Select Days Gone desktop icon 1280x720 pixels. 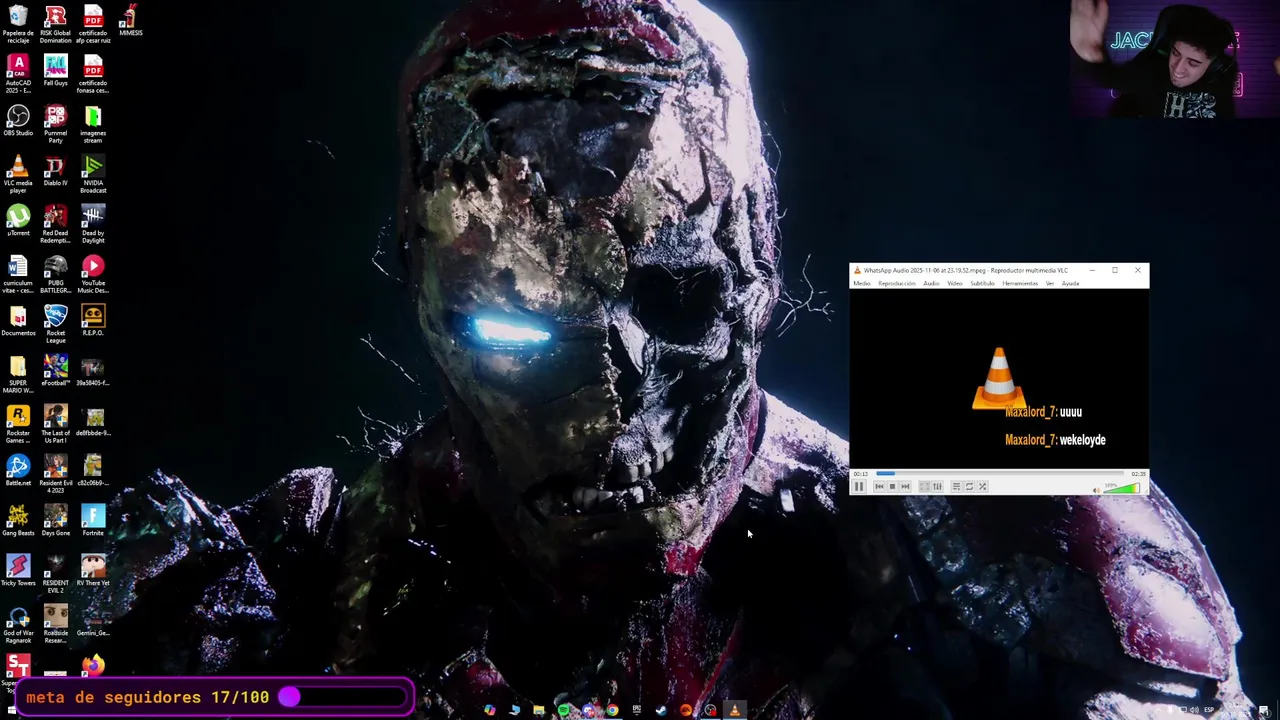click(55, 522)
